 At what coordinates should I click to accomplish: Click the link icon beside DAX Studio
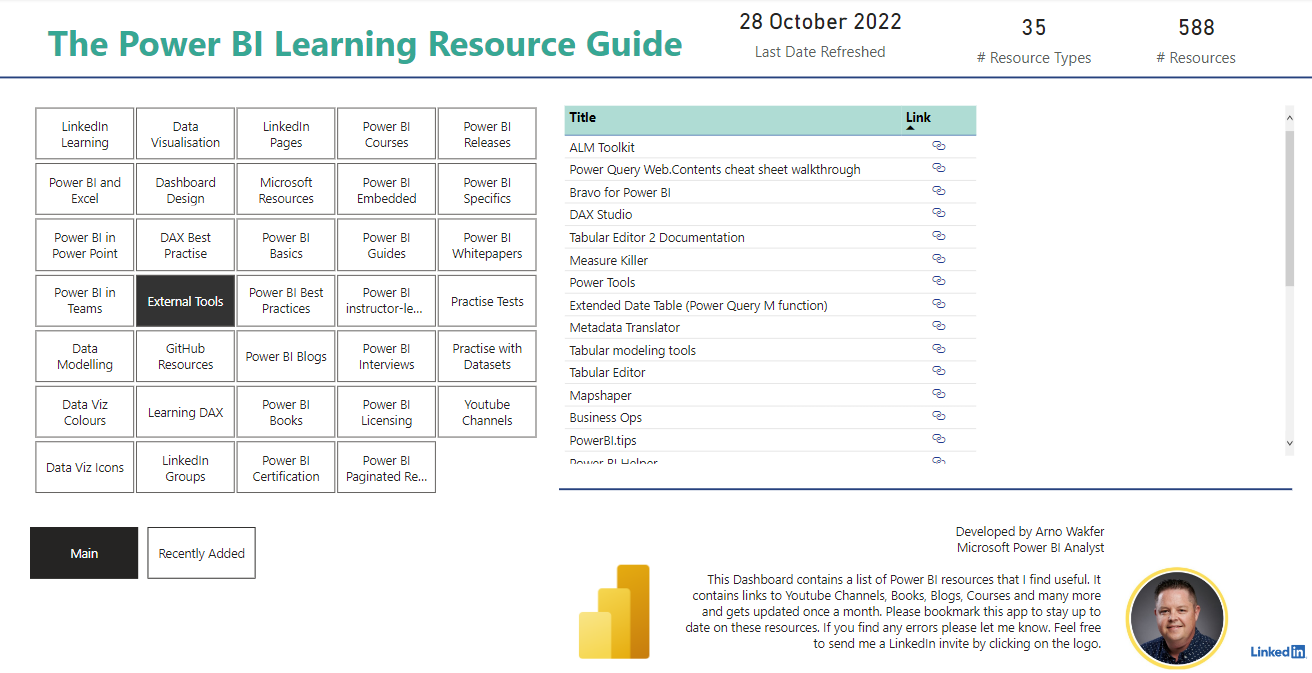[x=938, y=214]
